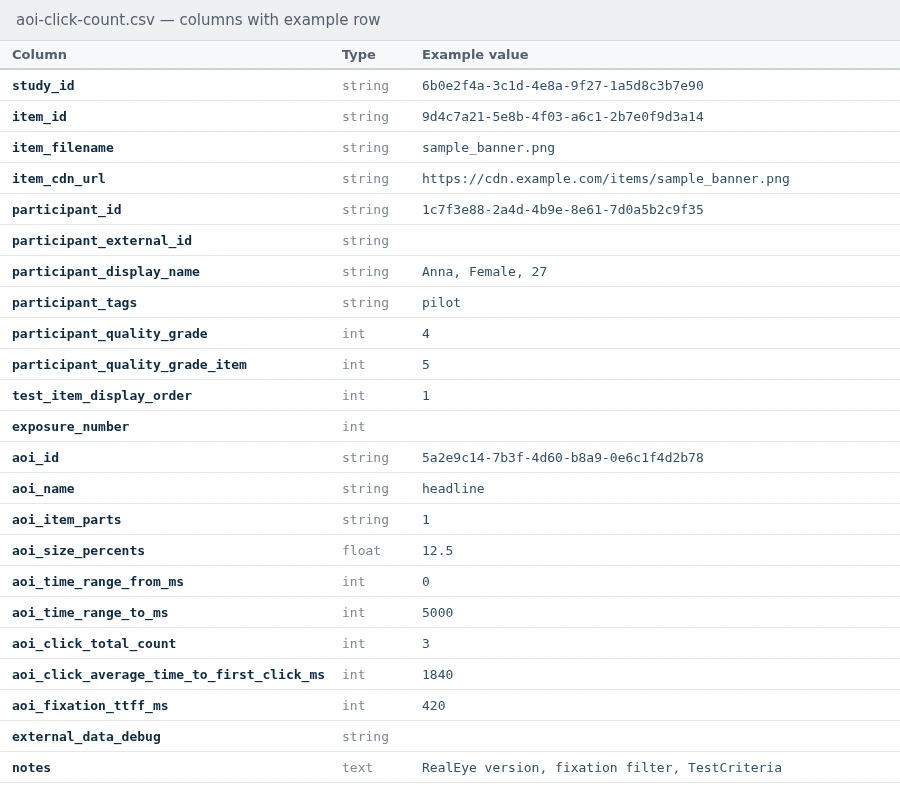Image resolution: width=900 pixels, height=800 pixels.
Task: Click the example value '1840'
Action: pos(437,674)
